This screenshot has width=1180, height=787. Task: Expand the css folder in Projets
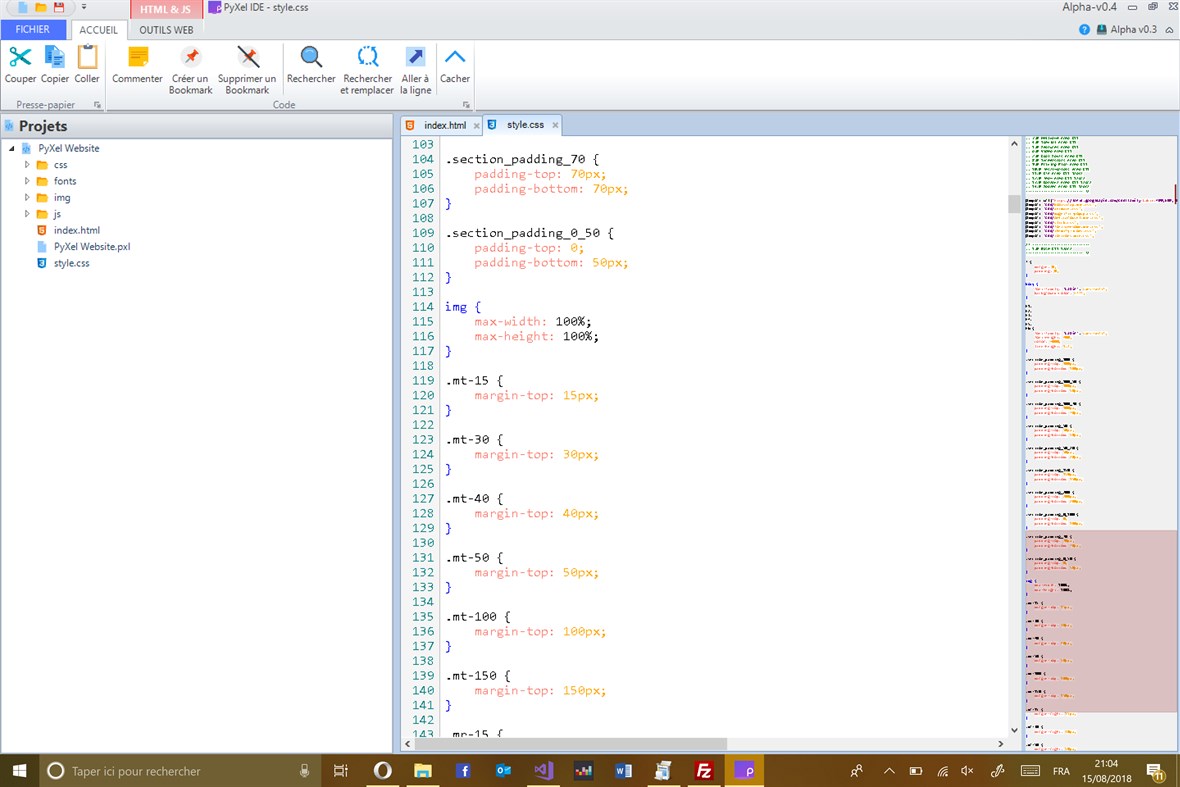[x=27, y=164]
